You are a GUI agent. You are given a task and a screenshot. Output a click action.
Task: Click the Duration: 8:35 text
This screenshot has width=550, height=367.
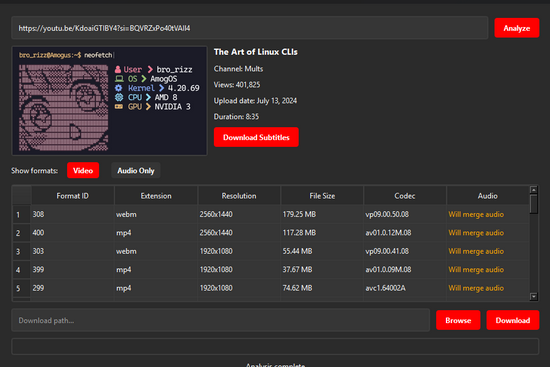pos(236,116)
